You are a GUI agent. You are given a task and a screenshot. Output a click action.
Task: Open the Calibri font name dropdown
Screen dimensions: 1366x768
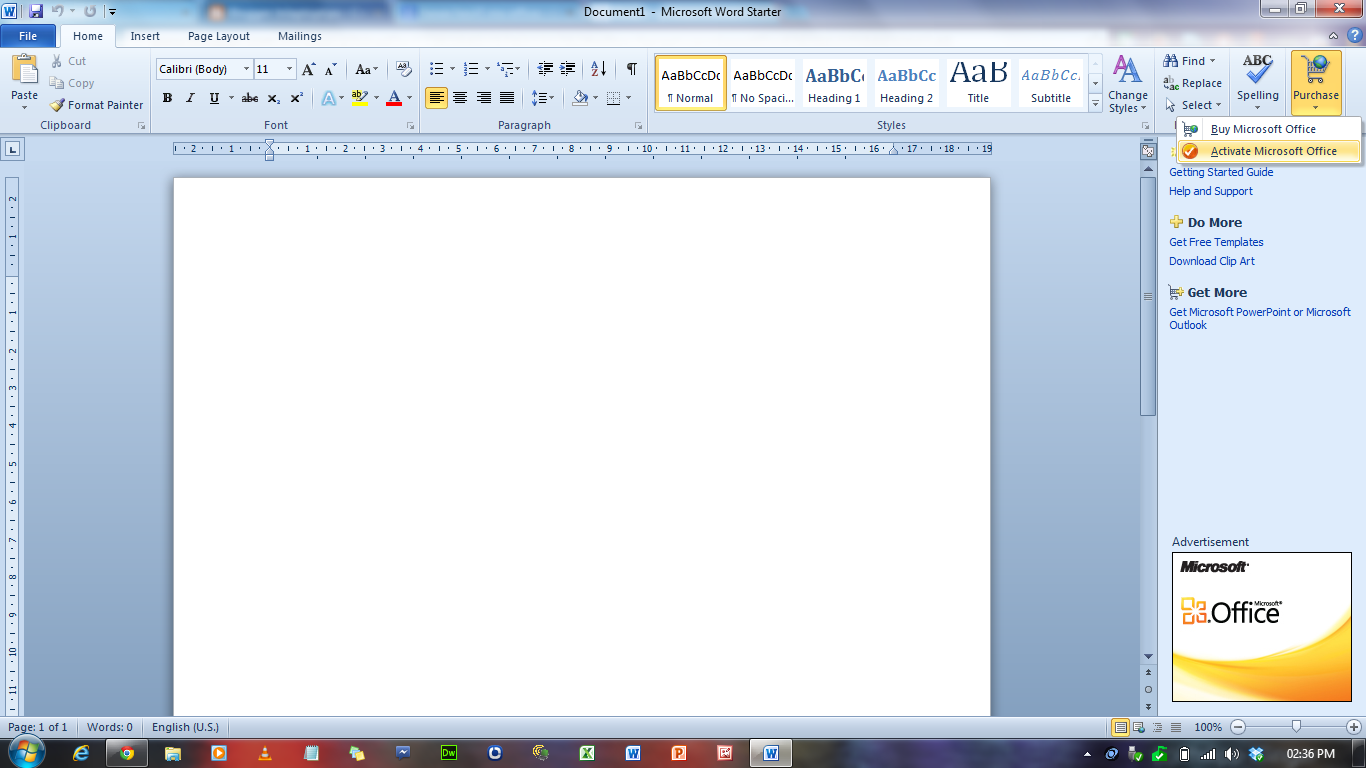(x=246, y=69)
